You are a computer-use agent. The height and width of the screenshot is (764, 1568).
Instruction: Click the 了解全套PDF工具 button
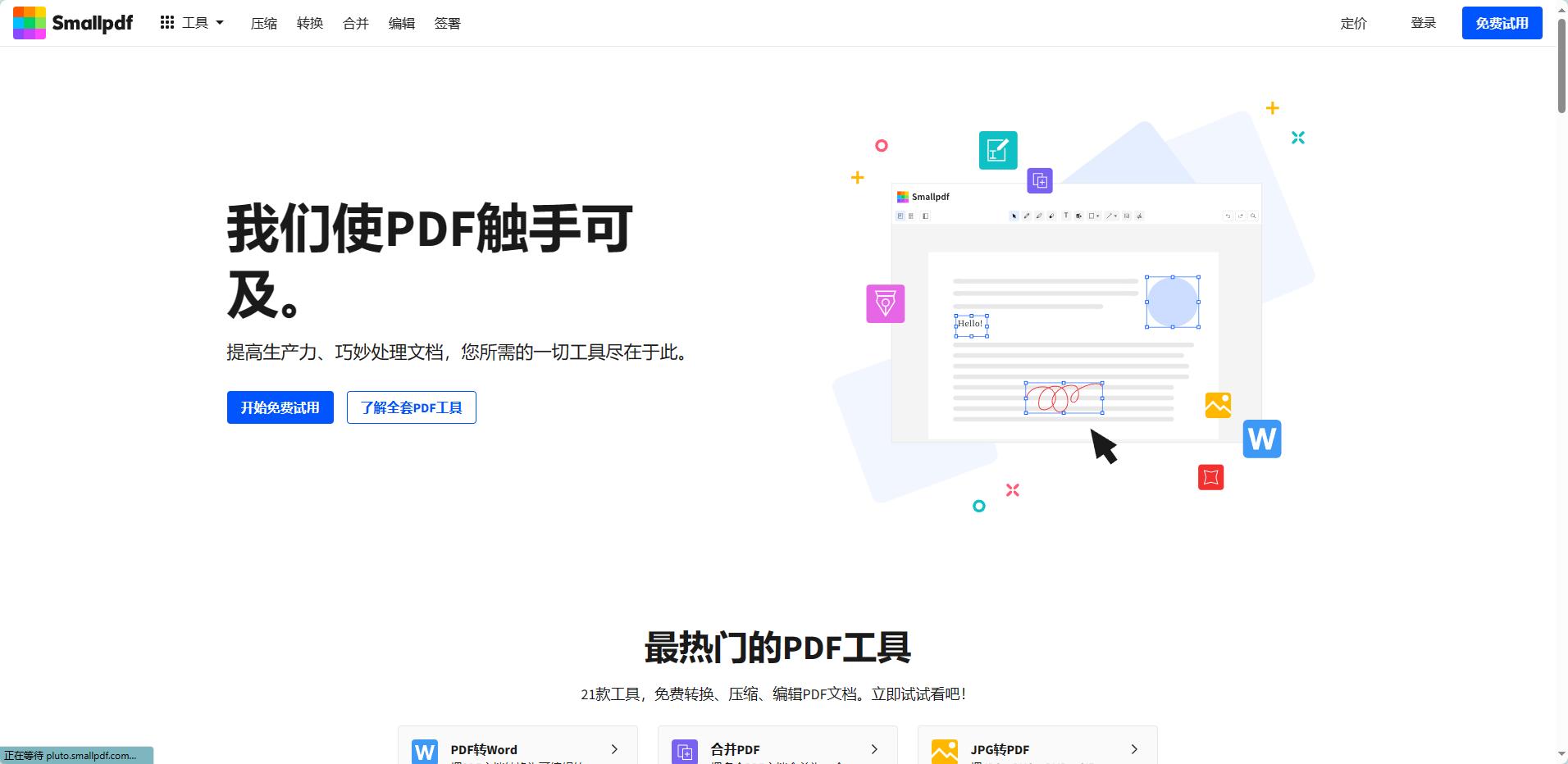(x=411, y=407)
